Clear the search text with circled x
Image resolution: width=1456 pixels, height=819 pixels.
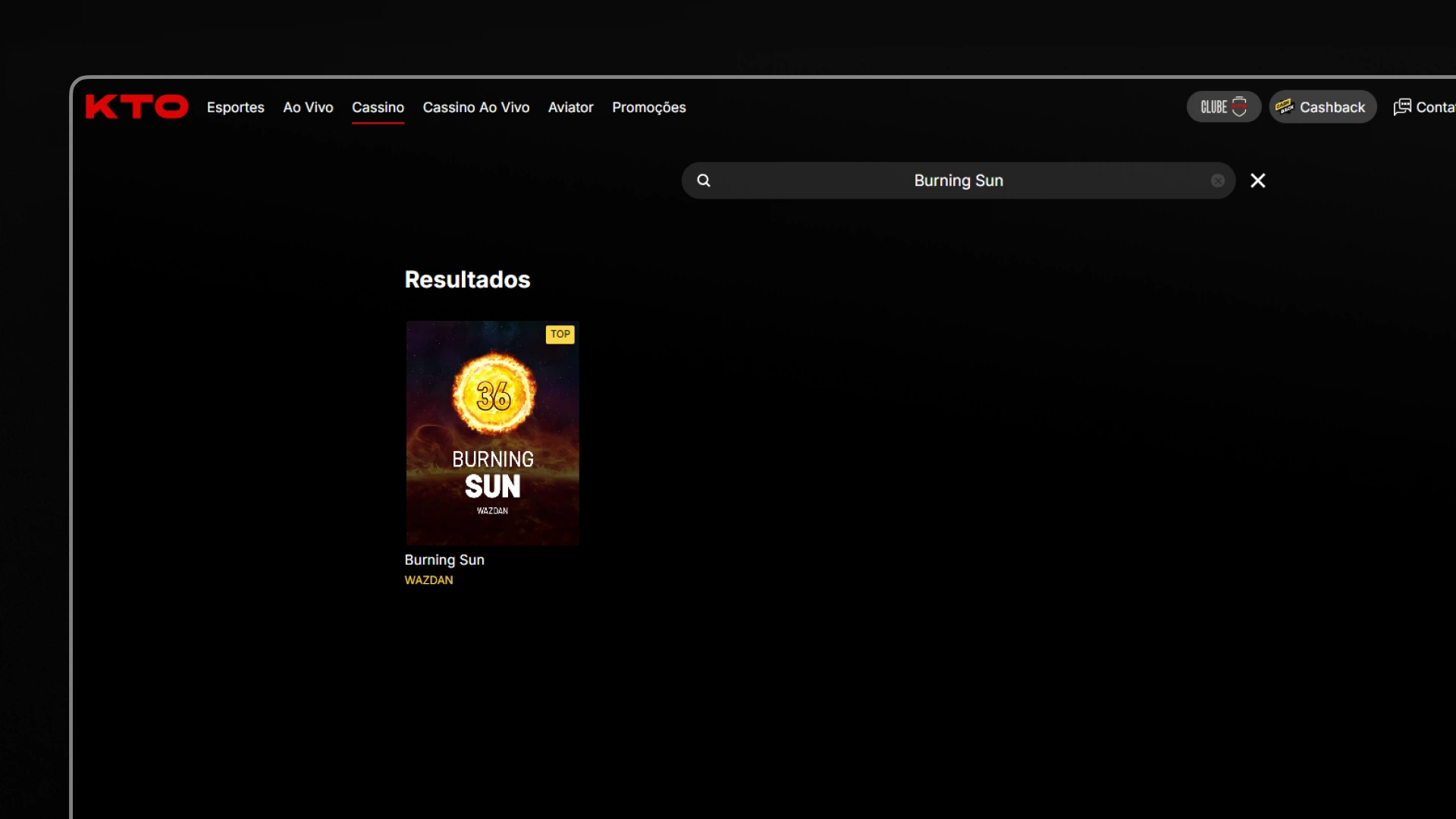[x=1218, y=180]
